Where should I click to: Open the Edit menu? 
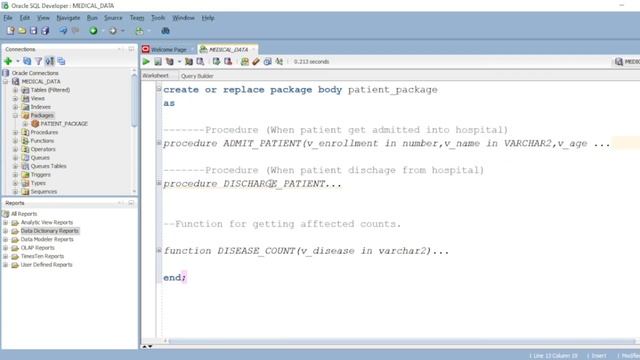[x=25, y=18]
